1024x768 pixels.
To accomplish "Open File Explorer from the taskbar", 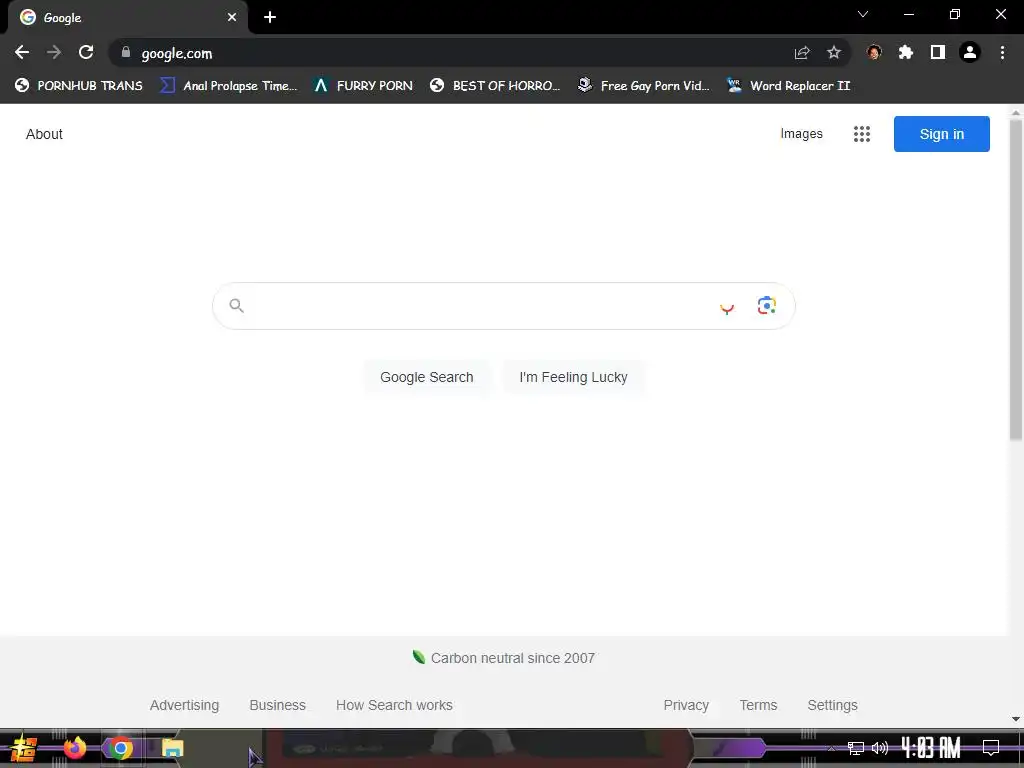I will click(x=172, y=748).
